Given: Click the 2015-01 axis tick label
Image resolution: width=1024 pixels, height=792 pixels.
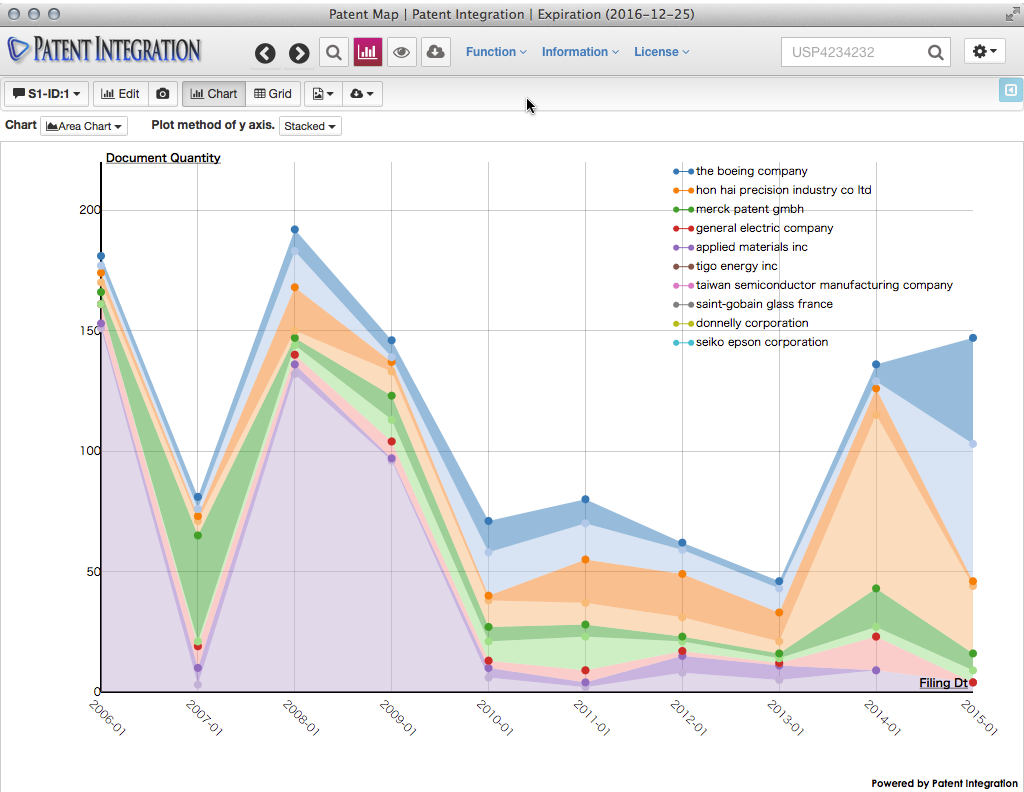Looking at the screenshot, I should (979, 718).
